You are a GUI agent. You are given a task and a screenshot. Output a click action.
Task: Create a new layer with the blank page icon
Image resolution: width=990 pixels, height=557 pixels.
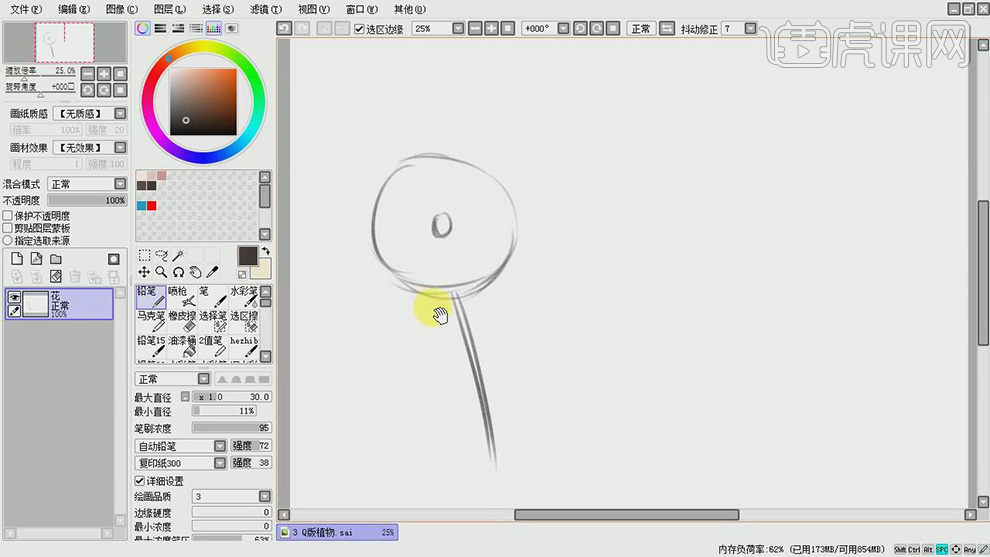click(x=17, y=259)
